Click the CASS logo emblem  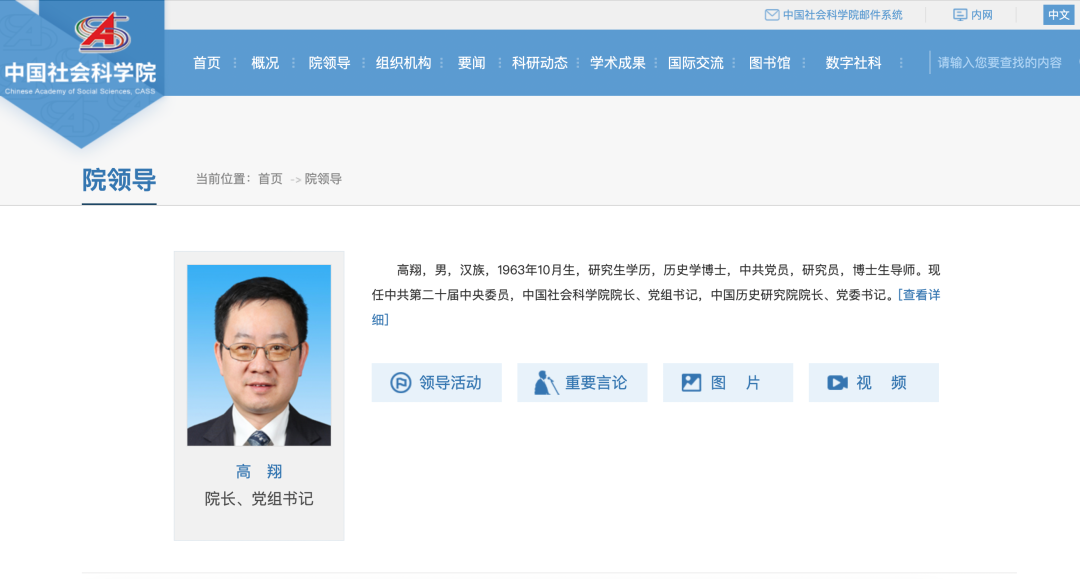click(103, 32)
